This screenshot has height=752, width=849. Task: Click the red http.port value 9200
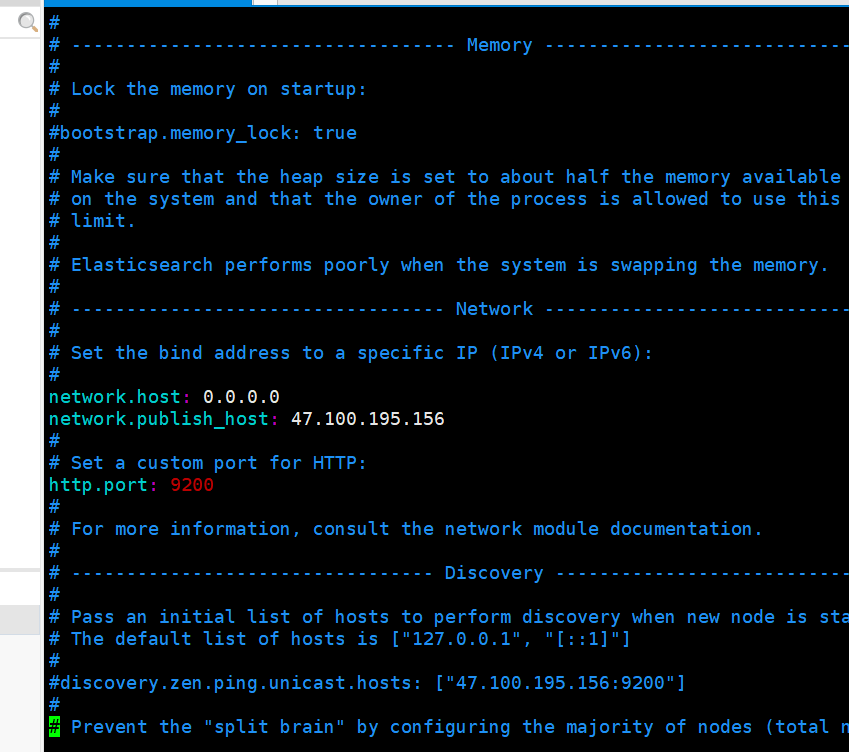click(x=192, y=485)
